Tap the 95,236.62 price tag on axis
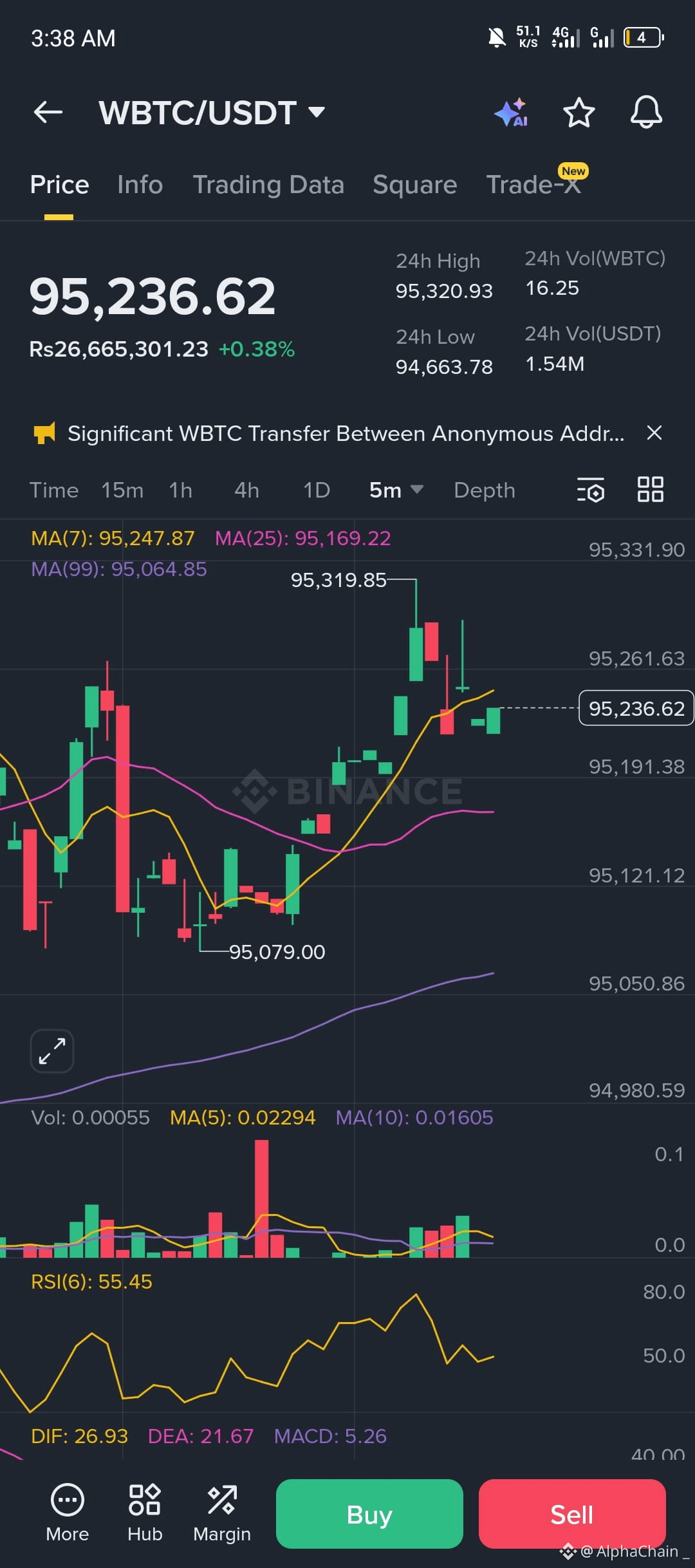 (636, 708)
